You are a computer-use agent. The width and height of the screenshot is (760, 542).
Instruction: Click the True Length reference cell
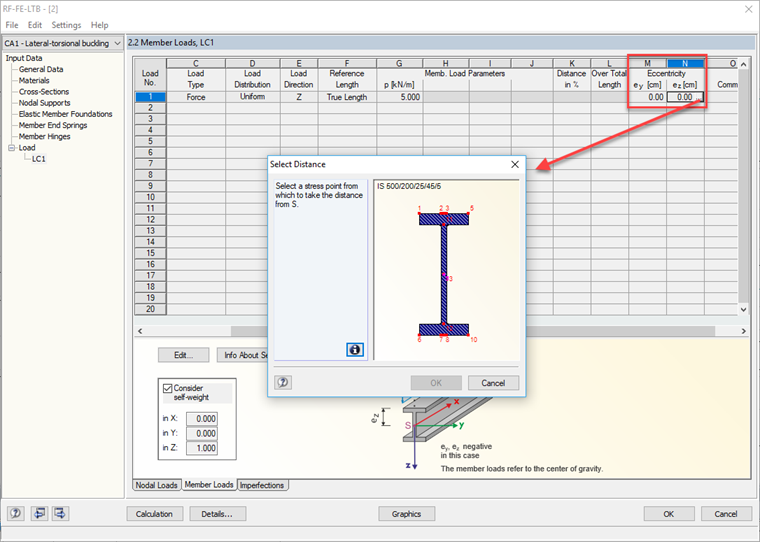click(x=347, y=97)
